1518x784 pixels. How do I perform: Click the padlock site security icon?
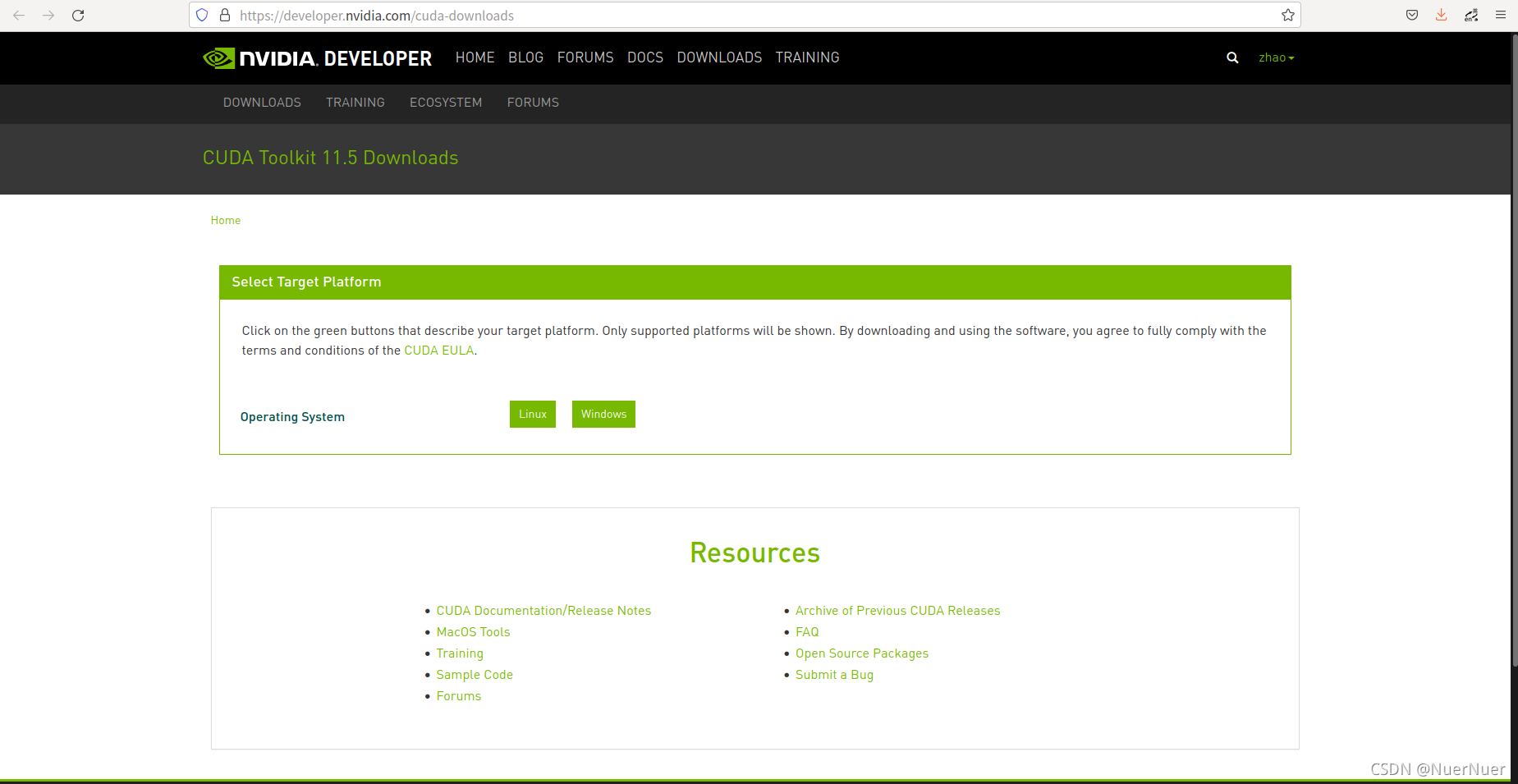pos(225,16)
